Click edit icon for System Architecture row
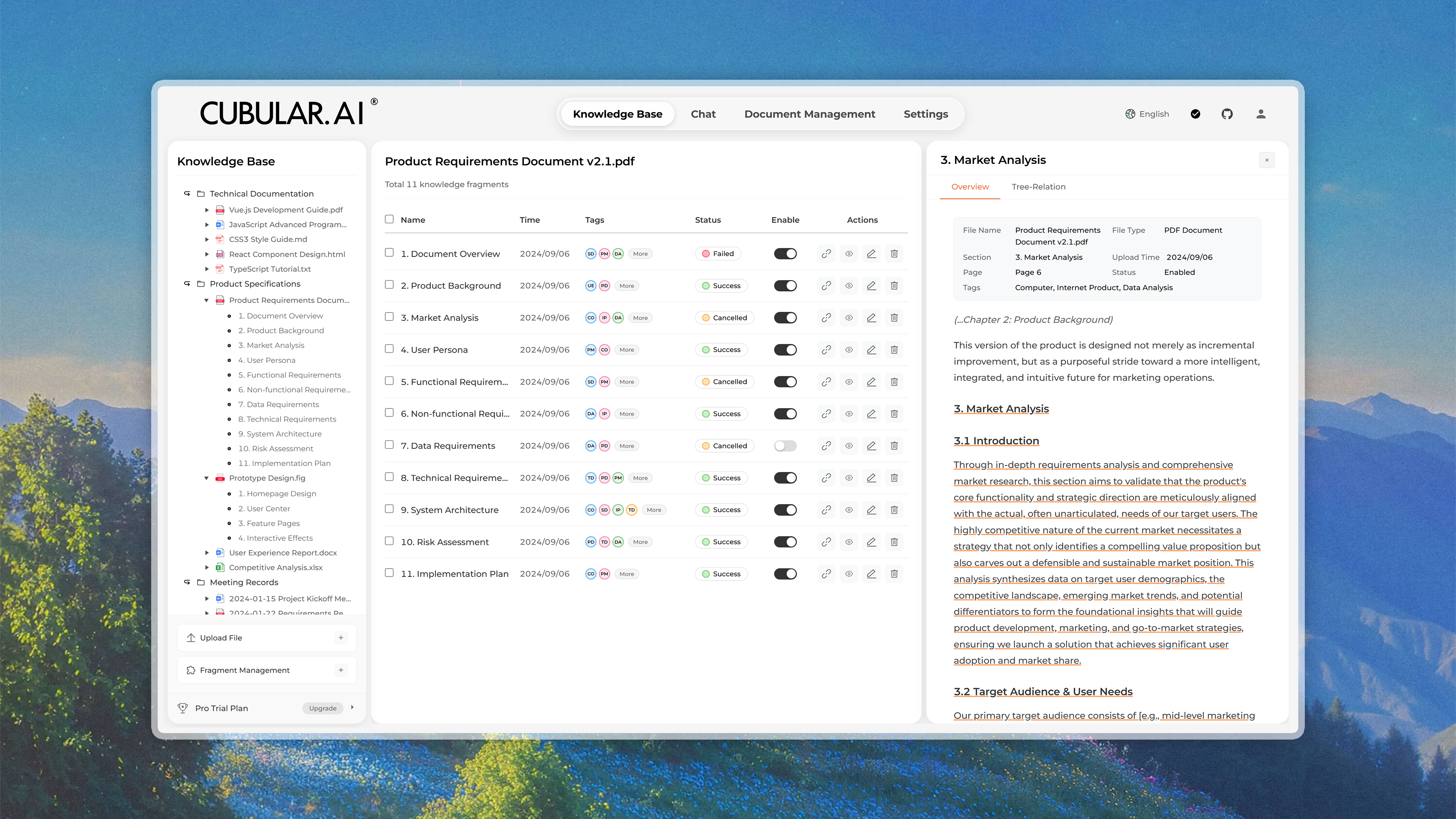The height and width of the screenshot is (819, 1456). (871, 510)
